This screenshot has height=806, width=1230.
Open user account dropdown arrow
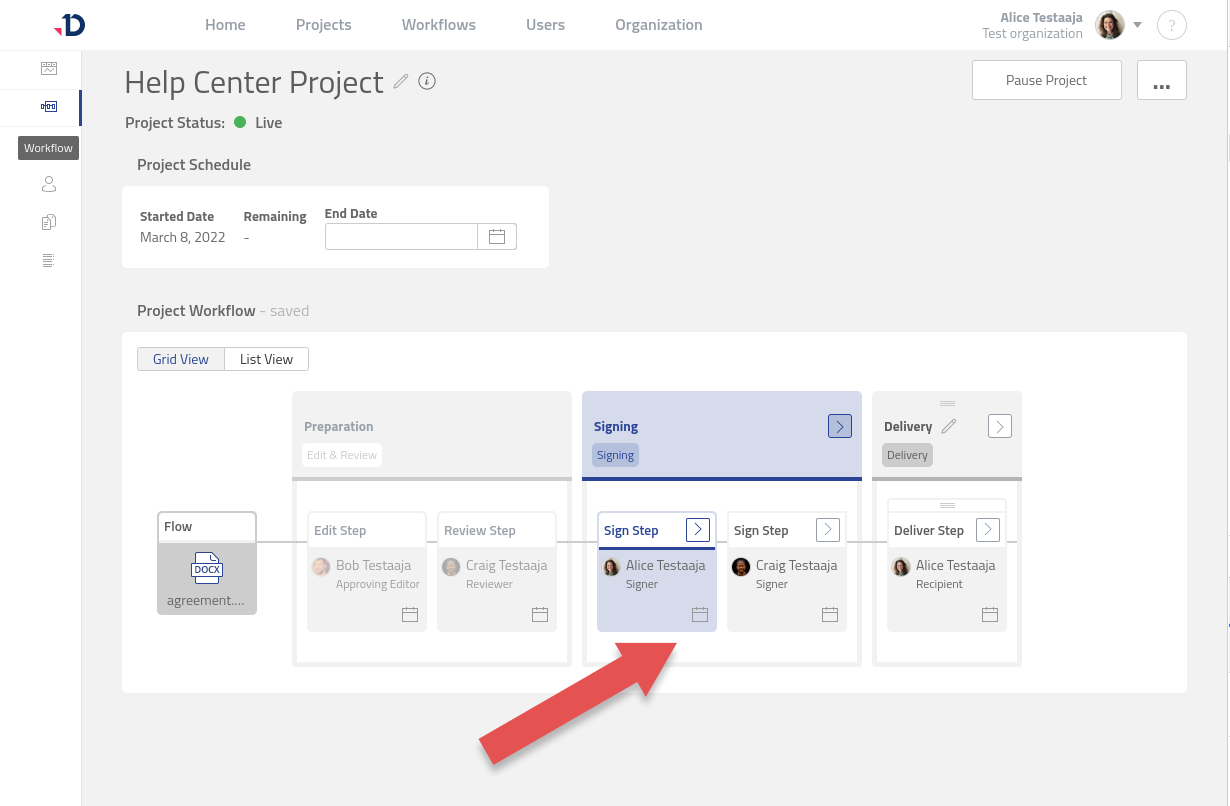click(1137, 25)
